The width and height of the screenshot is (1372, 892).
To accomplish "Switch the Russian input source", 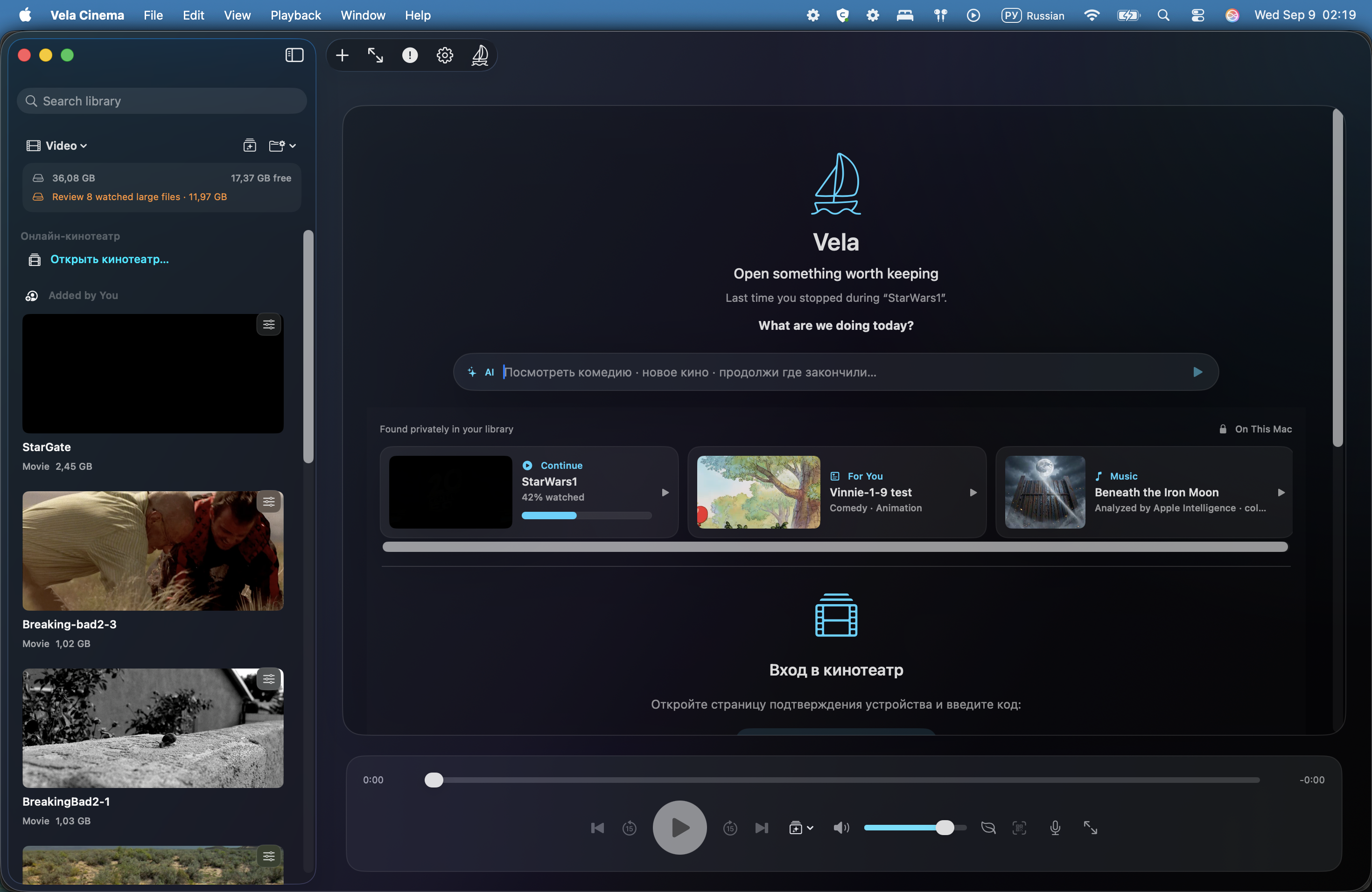I will [1033, 15].
